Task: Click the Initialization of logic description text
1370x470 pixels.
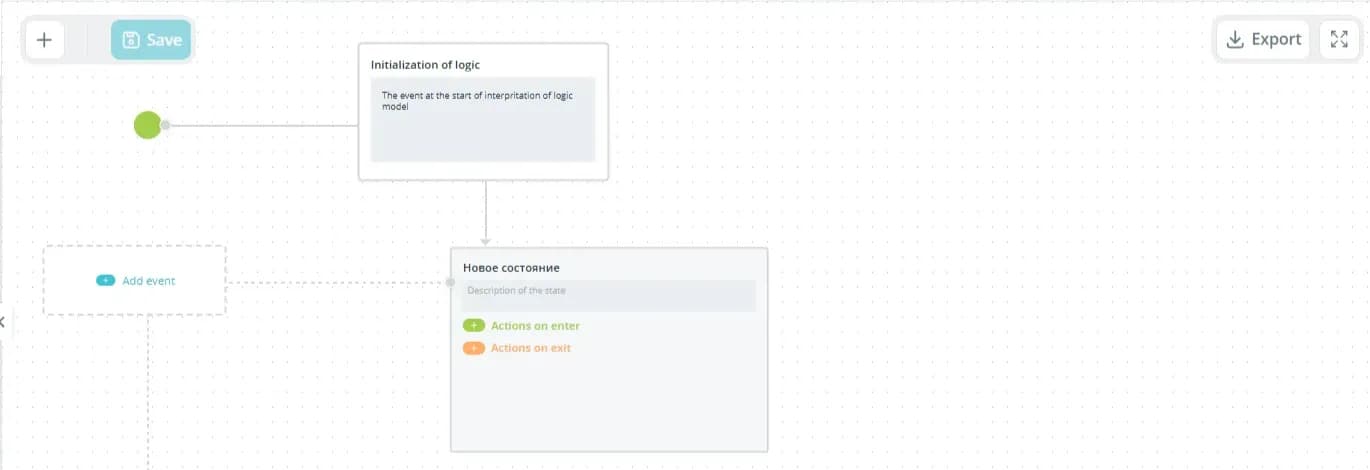Action: click(x=477, y=101)
